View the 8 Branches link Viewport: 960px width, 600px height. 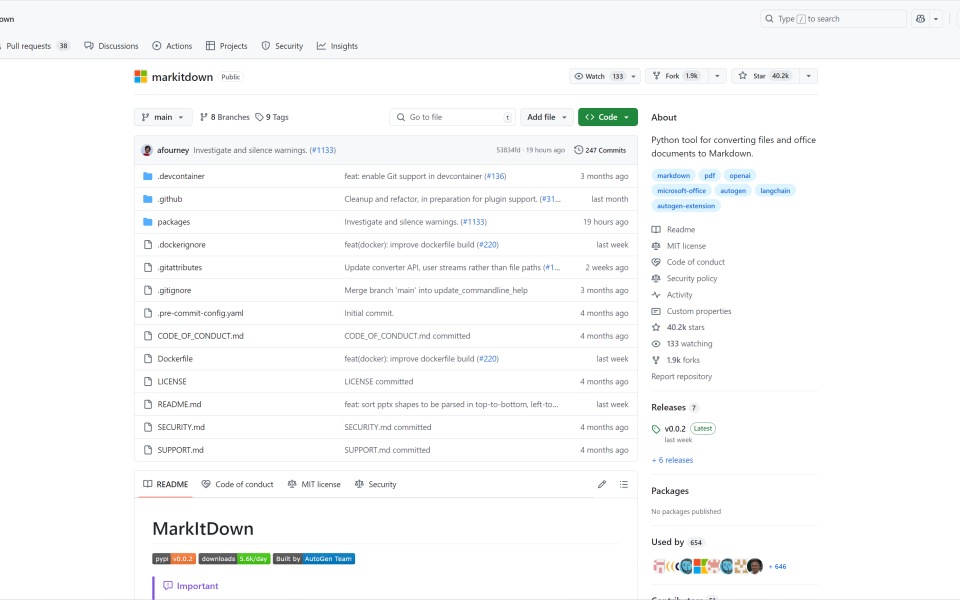225,117
